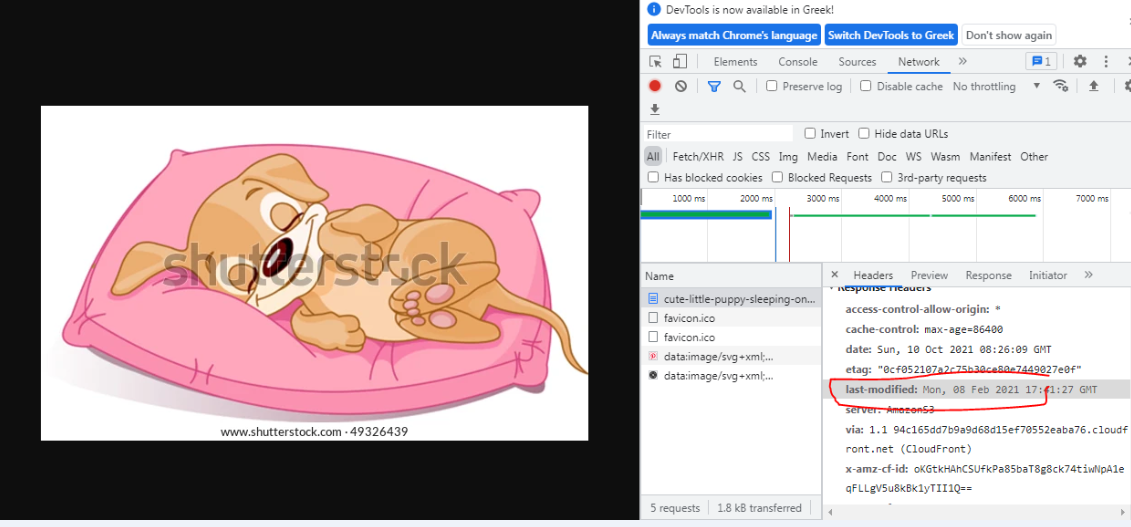Open DevTools more options kebab menu
Image resolution: width=1131 pixels, height=527 pixels.
point(1106,61)
